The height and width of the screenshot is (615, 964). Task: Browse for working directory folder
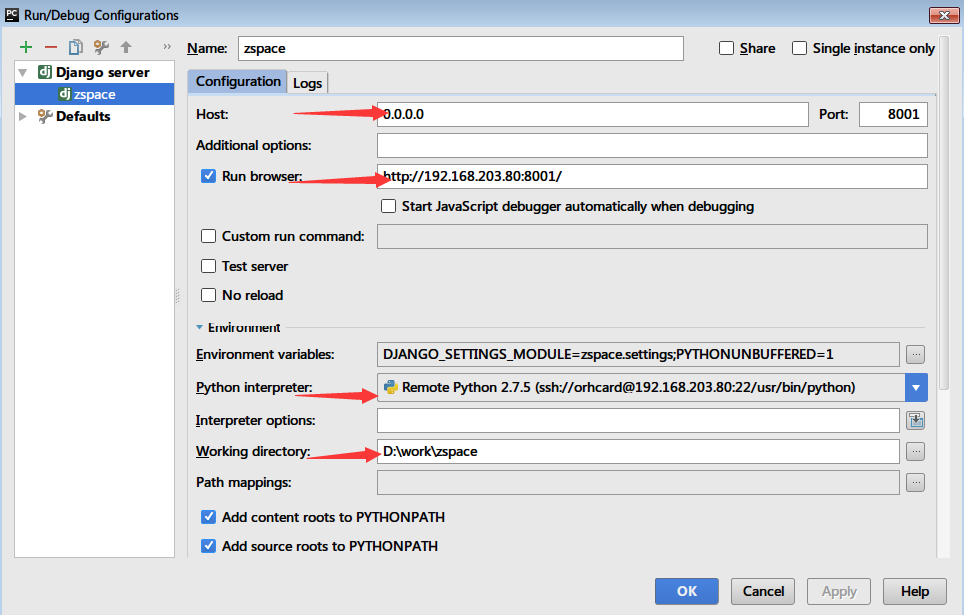pyautogui.click(x=915, y=451)
